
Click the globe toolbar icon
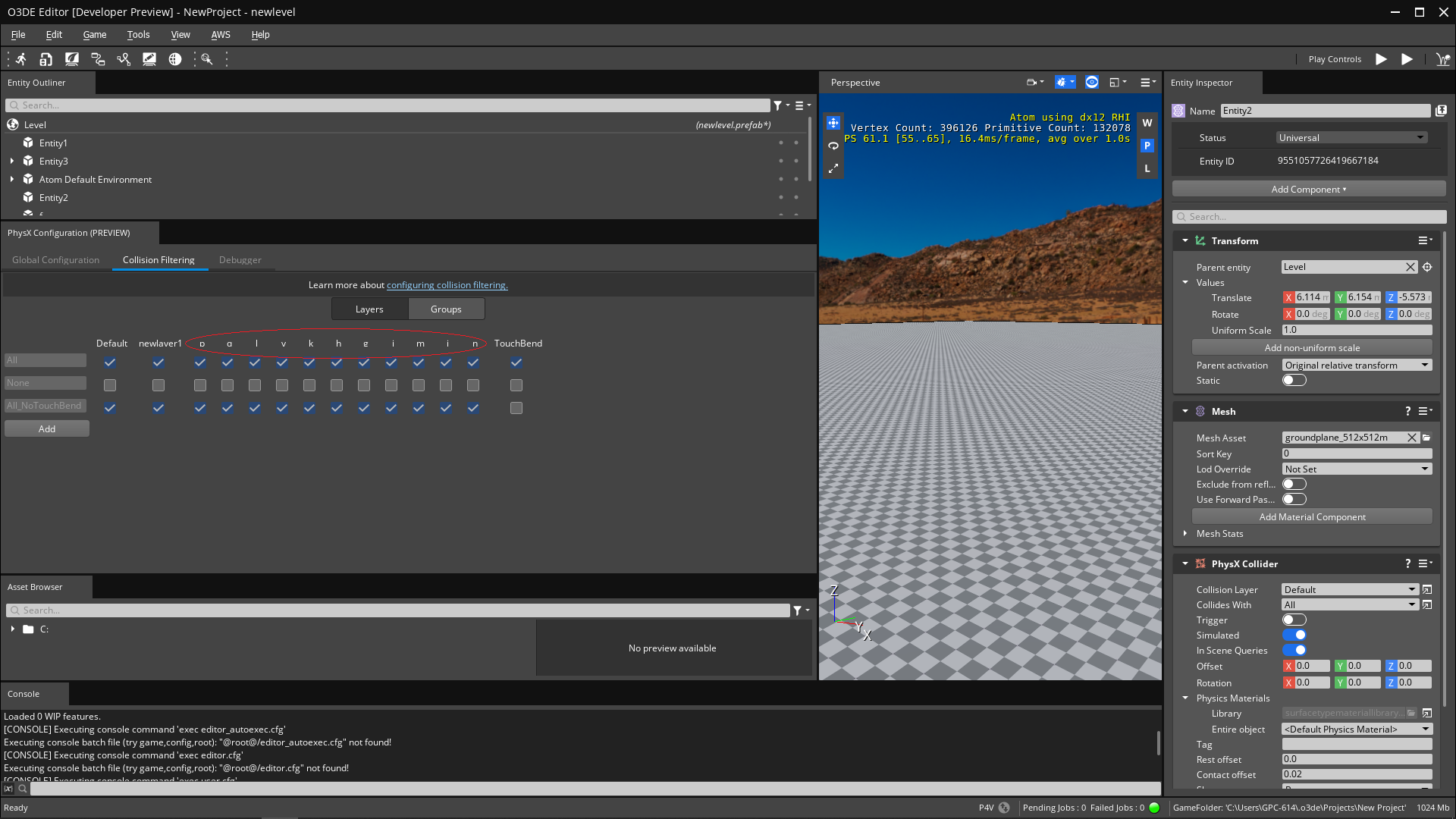(x=175, y=58)
